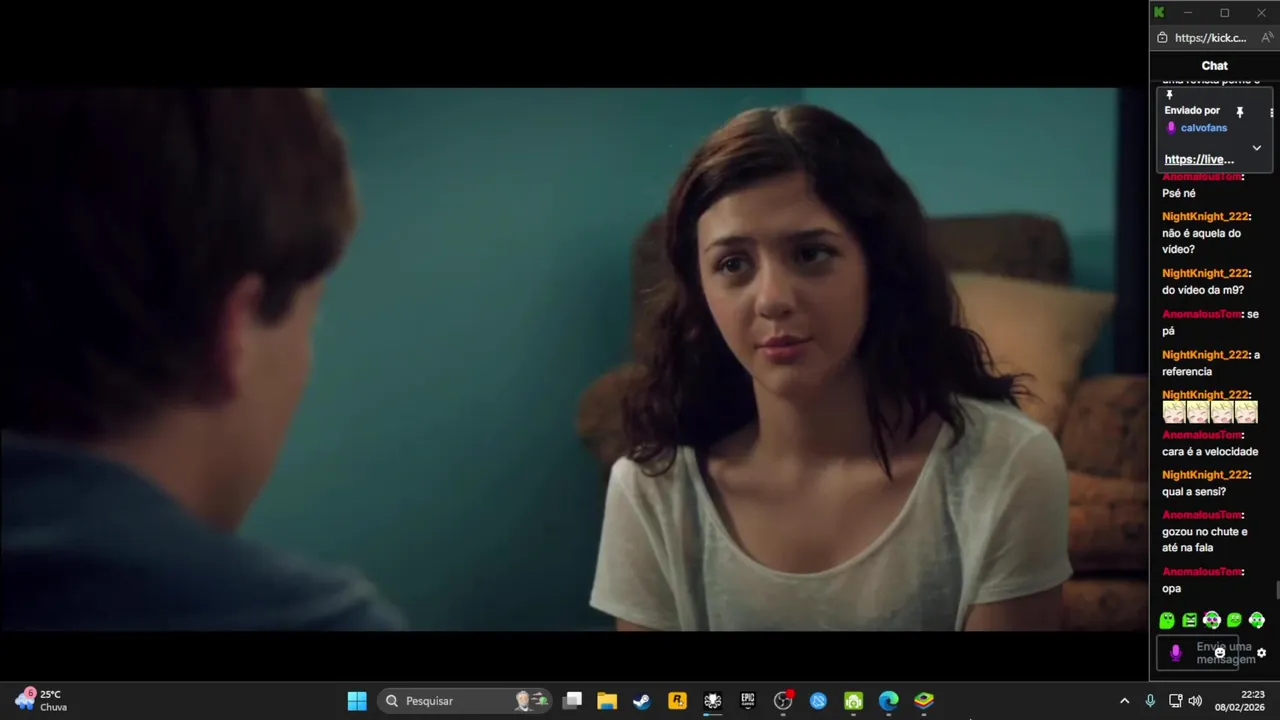Click the video player area
The width and height of the screenshot is (1280, 720).
click(574, 359)
